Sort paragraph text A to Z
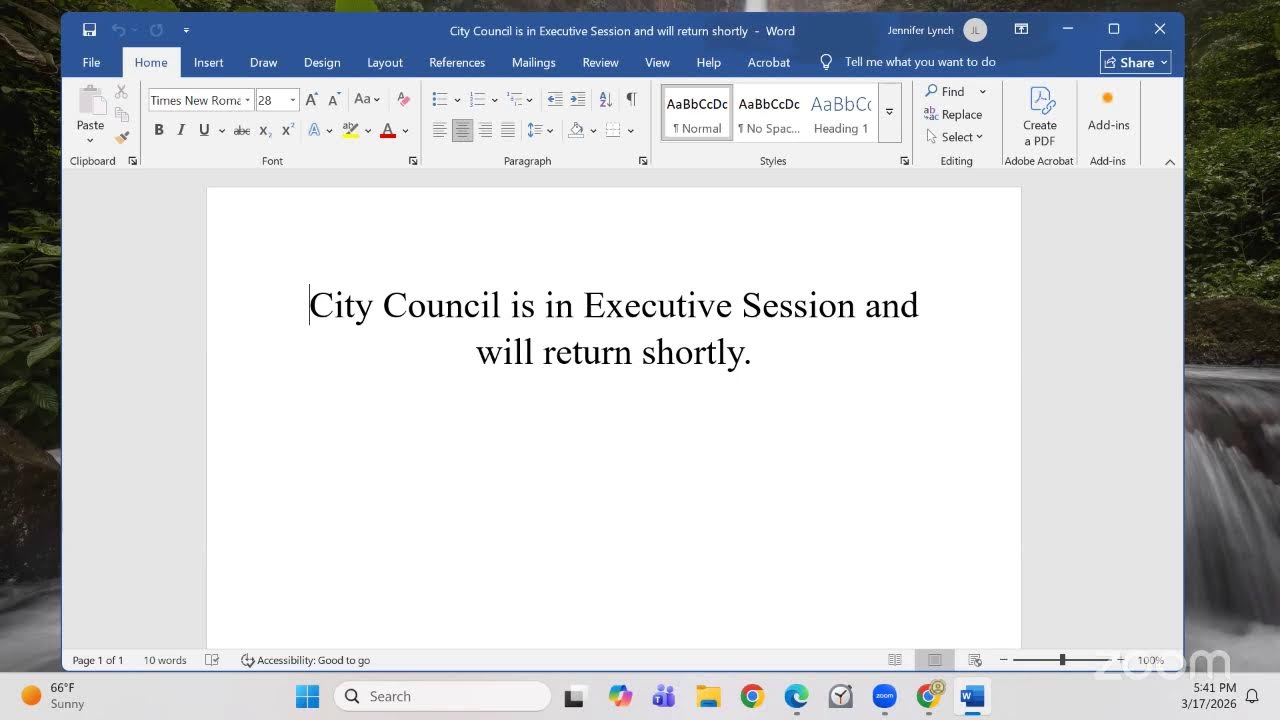Screen dimensions: 1280x720 [x=605, y=100]
